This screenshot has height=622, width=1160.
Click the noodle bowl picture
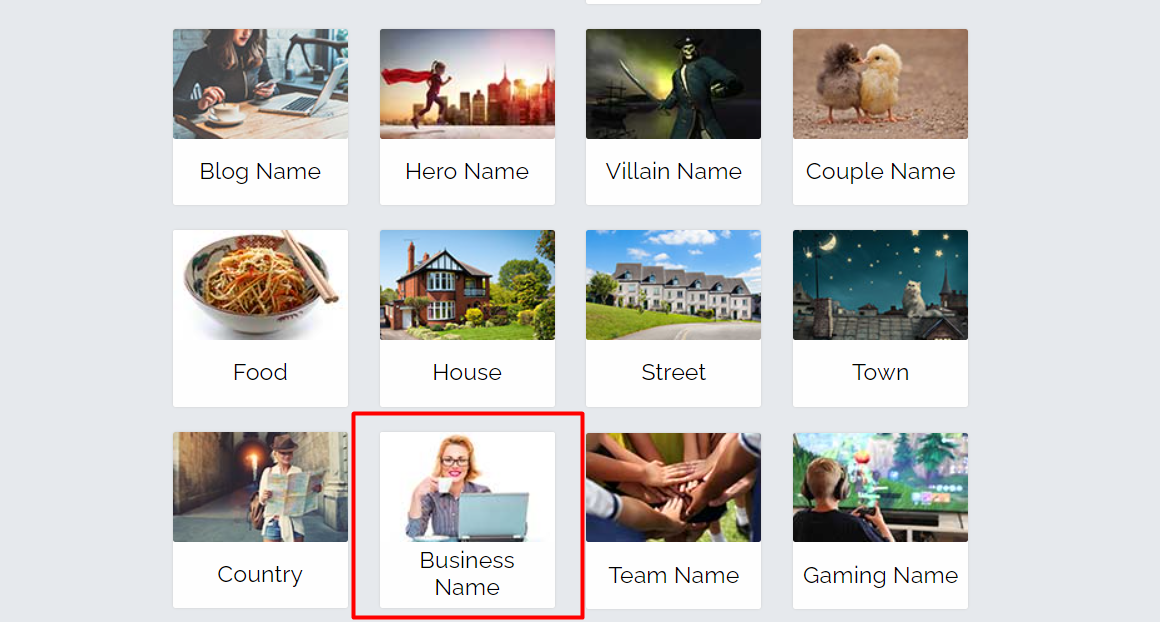(x=260, y=285)
